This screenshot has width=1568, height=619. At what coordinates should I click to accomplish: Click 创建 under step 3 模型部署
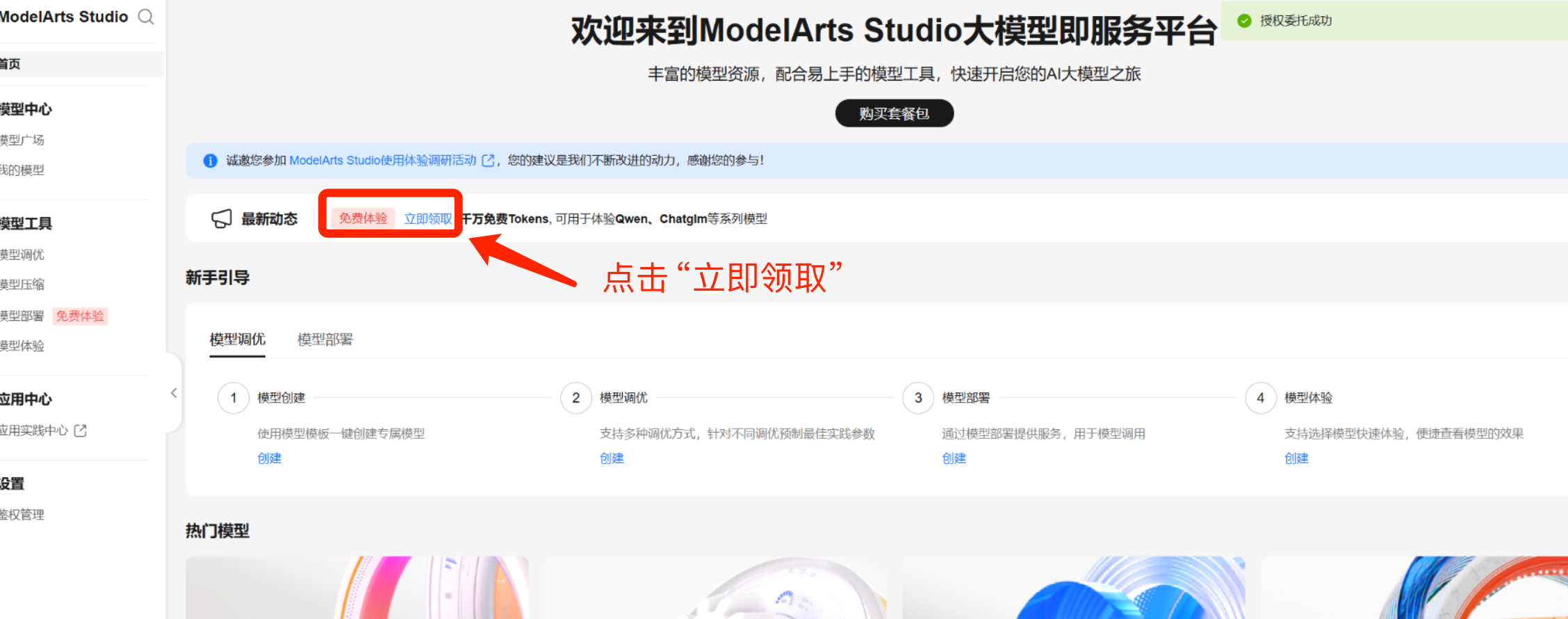coord(954,458)
